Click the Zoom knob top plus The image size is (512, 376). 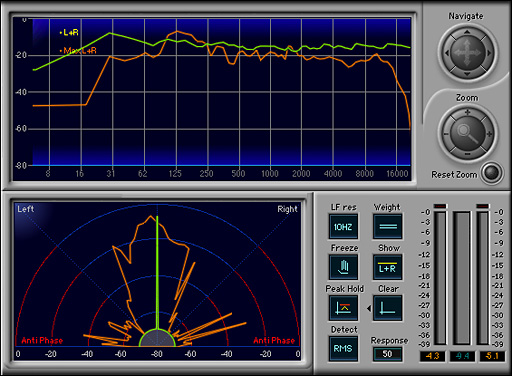pyautogui.click(x=467, y=112)
